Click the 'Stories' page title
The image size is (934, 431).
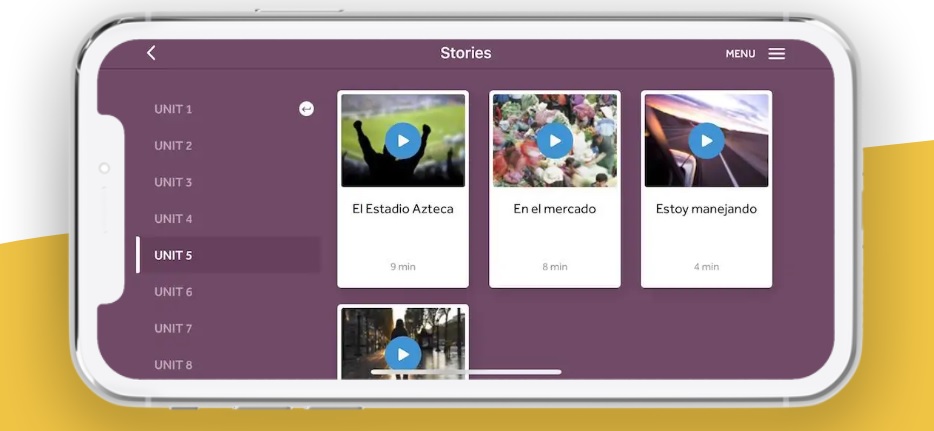point(466,53)
